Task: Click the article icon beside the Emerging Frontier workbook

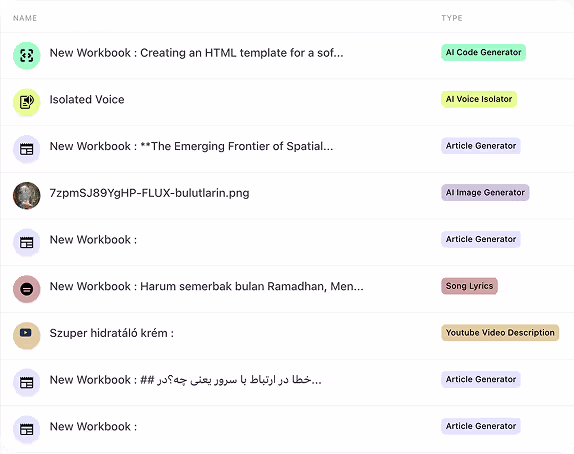Action: 27,149
